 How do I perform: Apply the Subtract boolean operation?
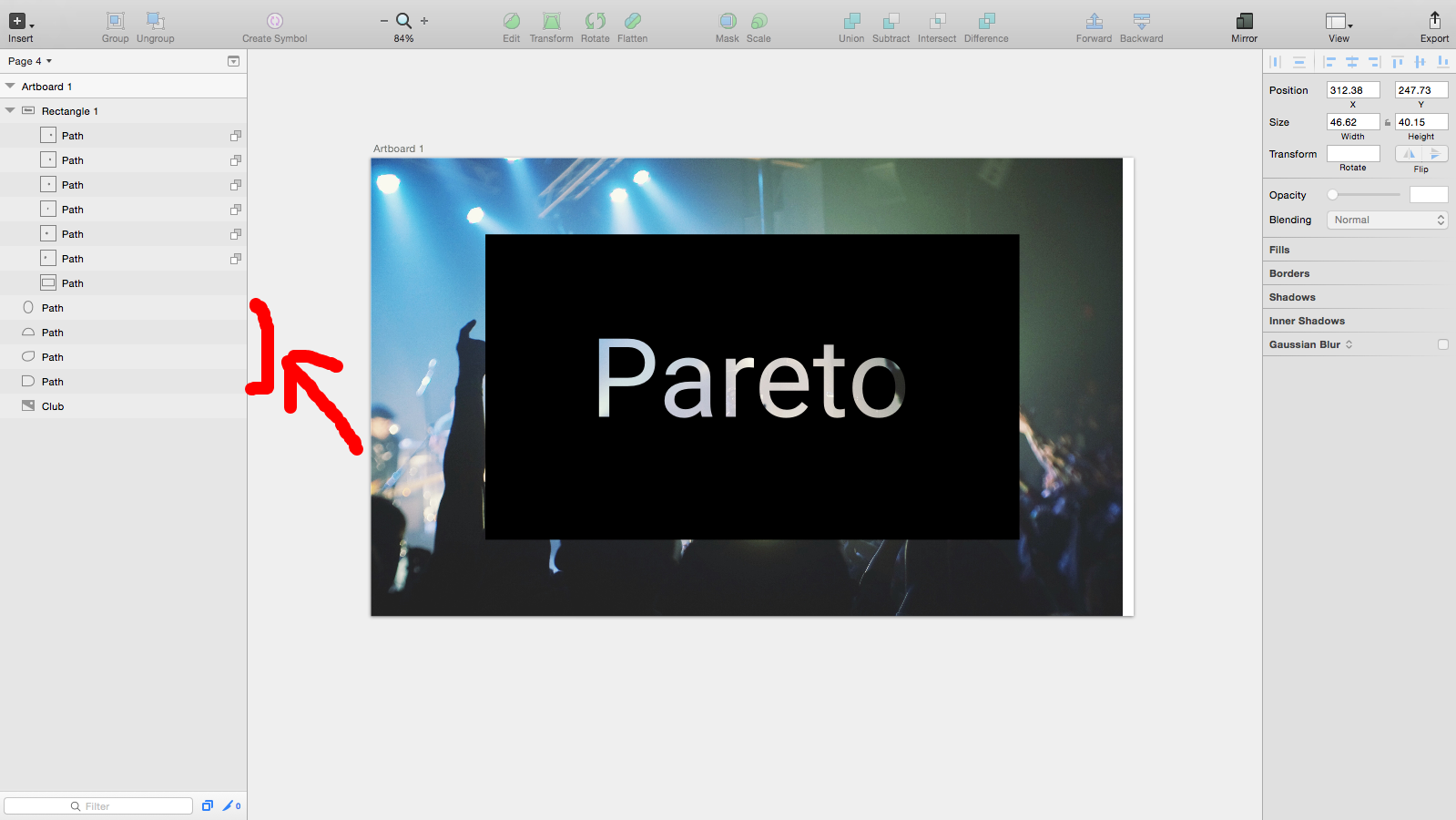[x=891, y=21]
